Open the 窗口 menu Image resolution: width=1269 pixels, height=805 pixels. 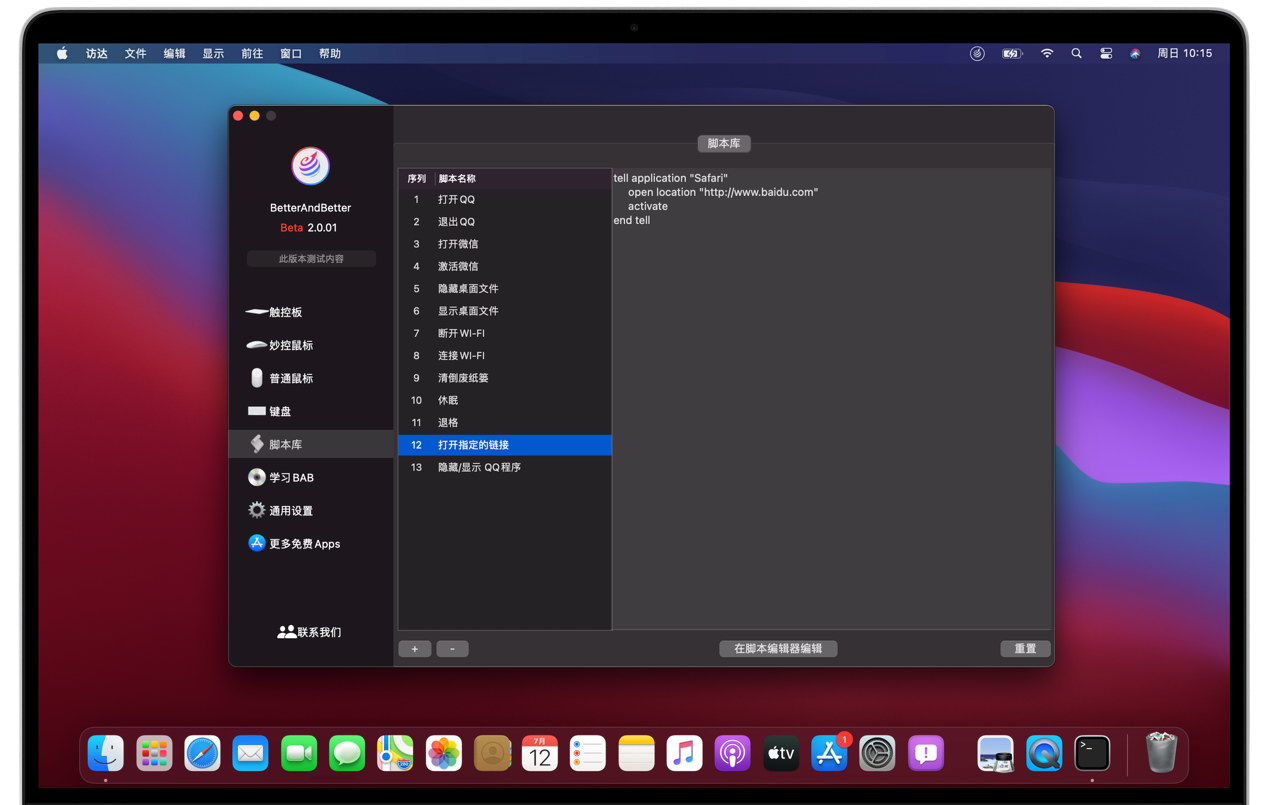(290, 53)
